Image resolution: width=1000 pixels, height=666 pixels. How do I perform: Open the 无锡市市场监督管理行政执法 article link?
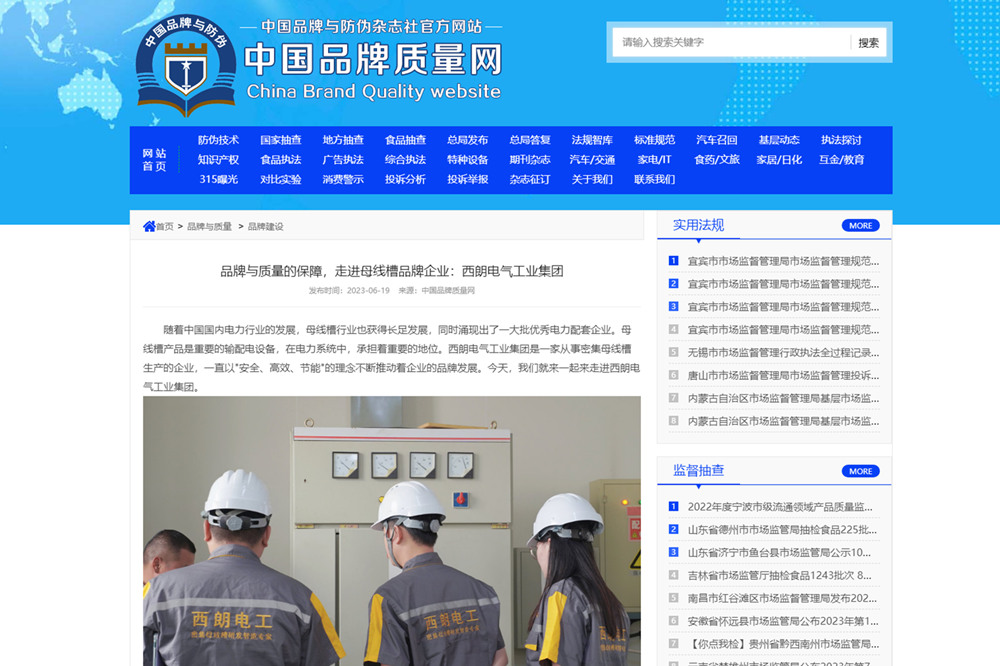click(783, 352)
